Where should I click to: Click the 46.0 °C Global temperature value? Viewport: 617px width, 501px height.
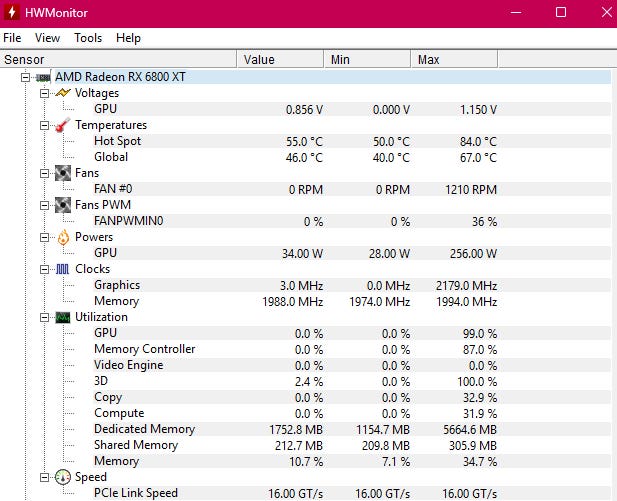pos(304,157)
